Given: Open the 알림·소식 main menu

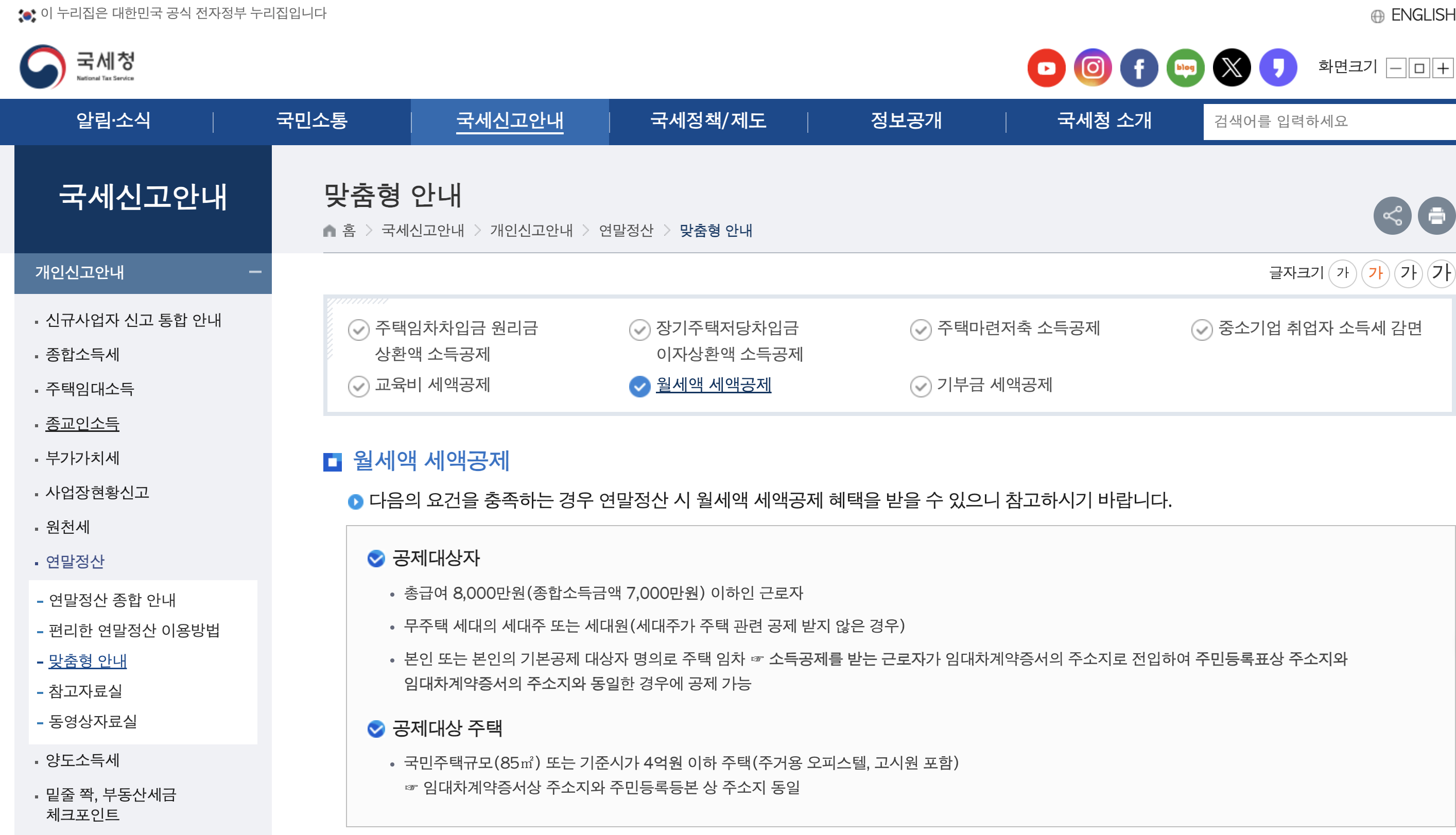Looking at the screenshot, I should pyautogui.click(x=113, y=120).
